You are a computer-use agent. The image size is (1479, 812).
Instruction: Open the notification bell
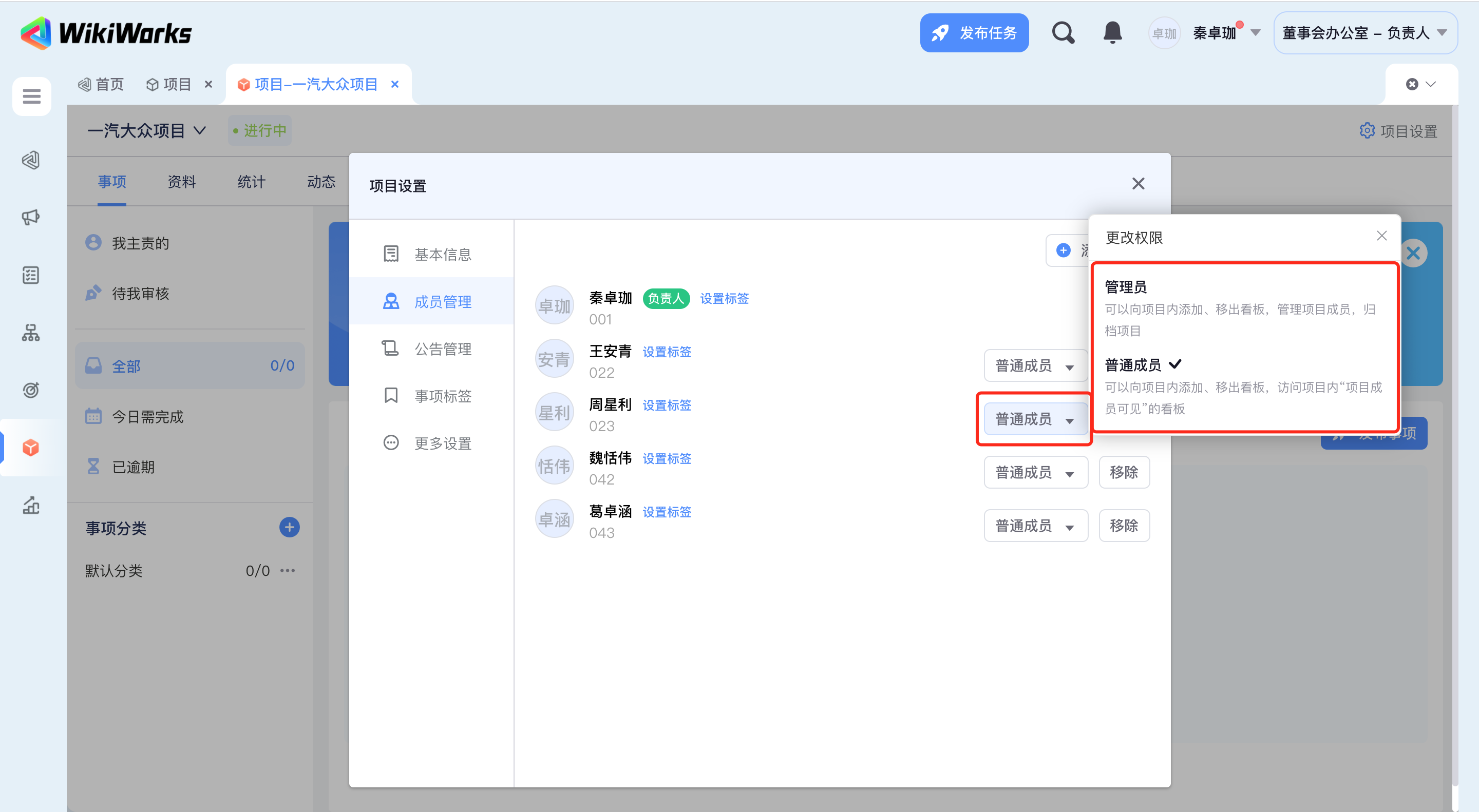tap(1112, 33)
